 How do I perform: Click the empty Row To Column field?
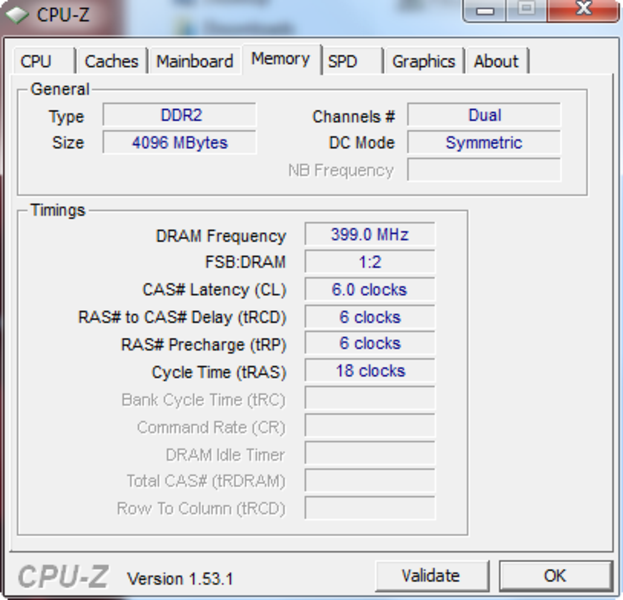370,508
